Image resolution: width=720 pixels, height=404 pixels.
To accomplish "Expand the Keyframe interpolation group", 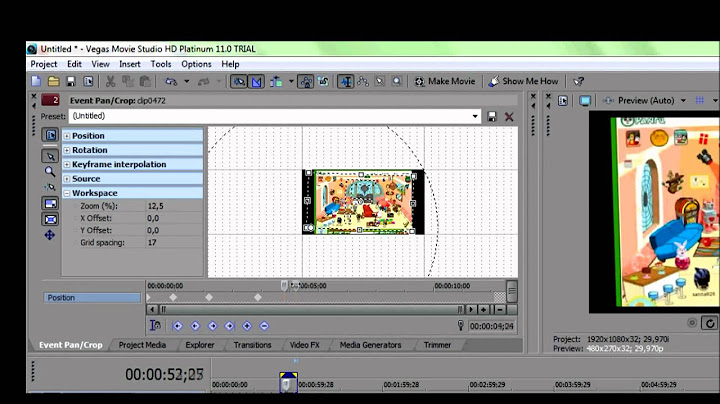I will point(67,164).
